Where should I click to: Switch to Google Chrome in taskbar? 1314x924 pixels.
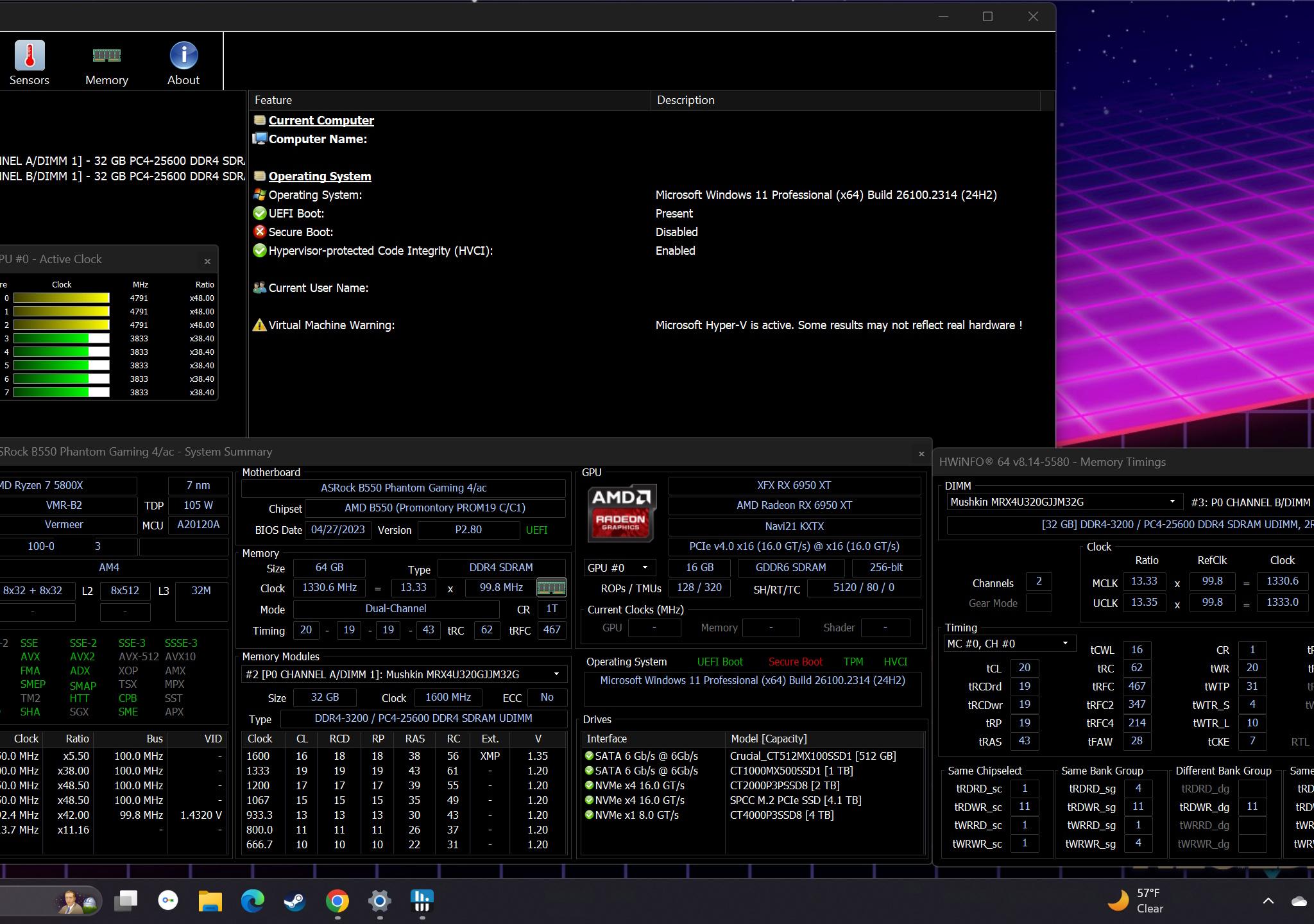click(x=337, y=901)
